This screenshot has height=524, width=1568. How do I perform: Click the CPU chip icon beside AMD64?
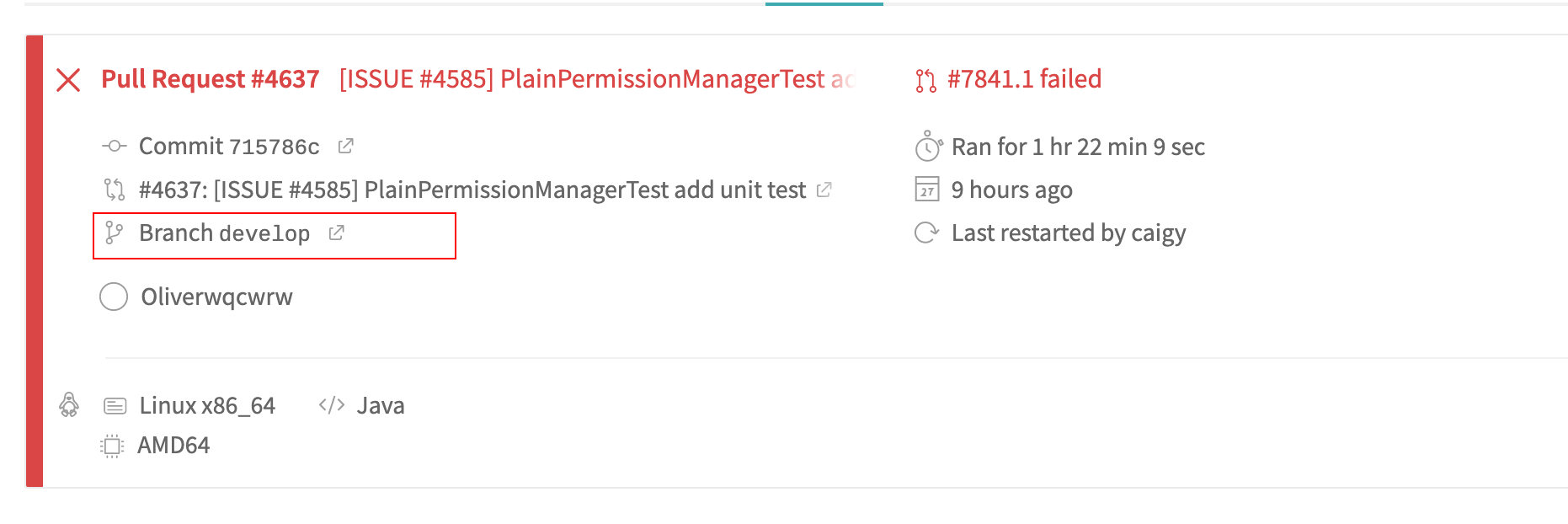[112, 446]
